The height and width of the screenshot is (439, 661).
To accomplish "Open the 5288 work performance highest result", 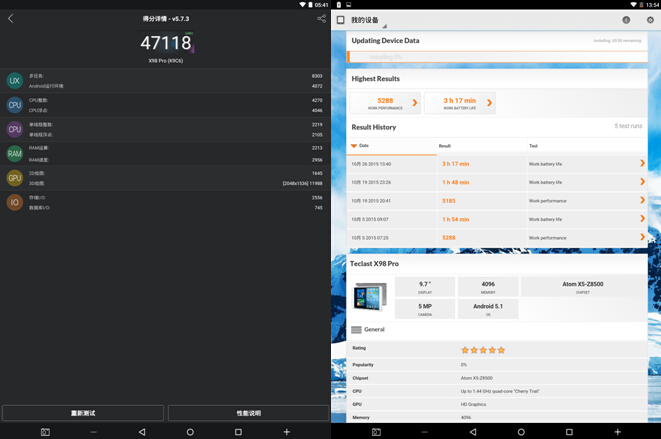I will tap(385, 103).
